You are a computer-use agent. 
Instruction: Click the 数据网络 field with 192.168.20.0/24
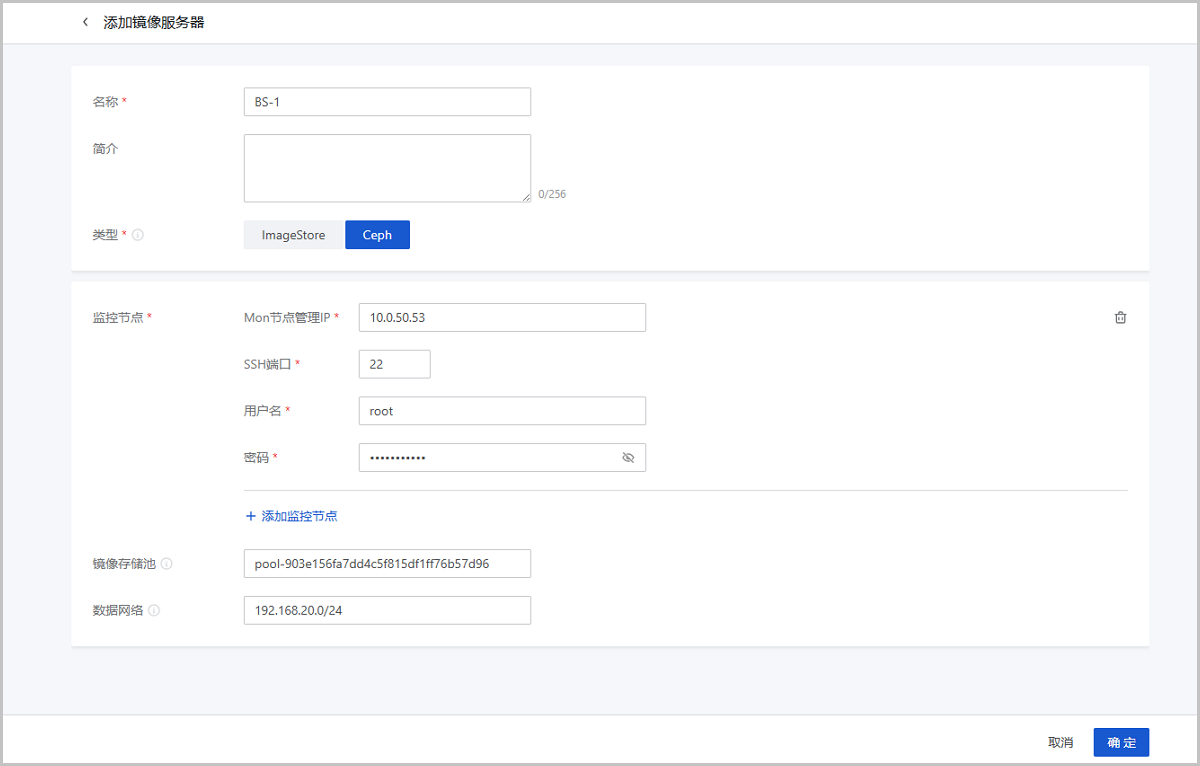[386, 611]
